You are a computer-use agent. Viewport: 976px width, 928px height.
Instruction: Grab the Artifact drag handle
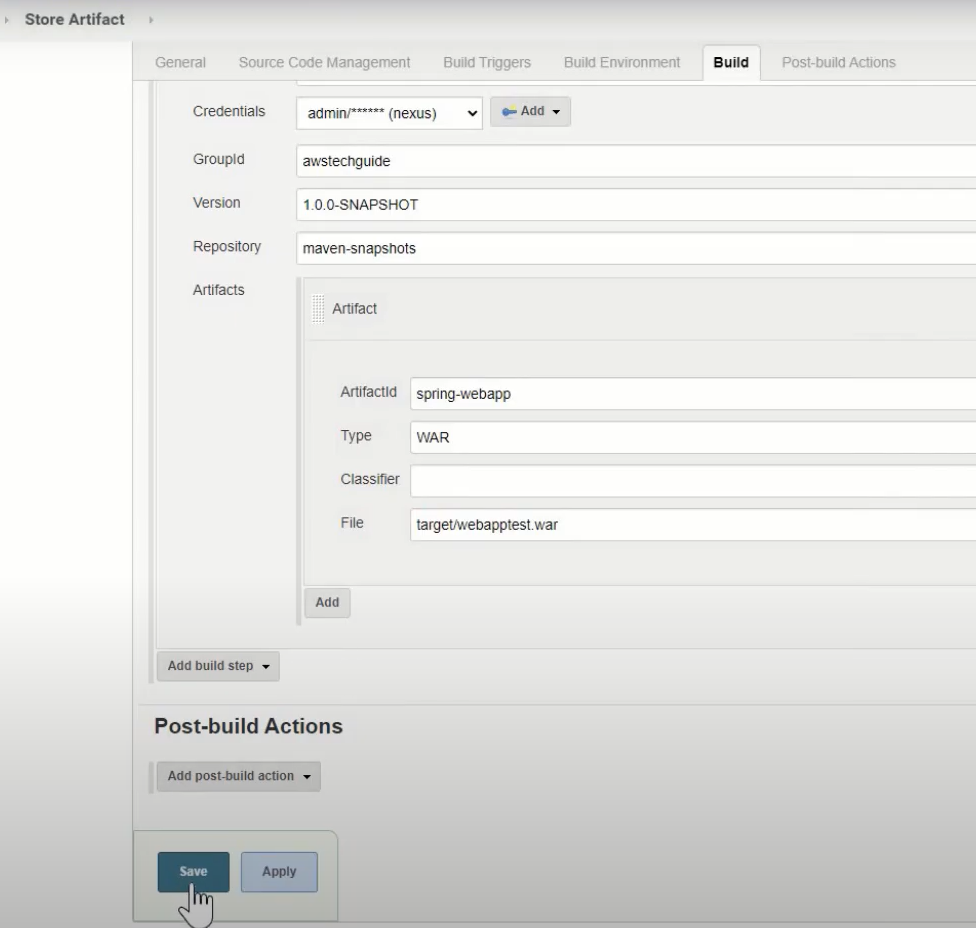click(x=318, y=309)
